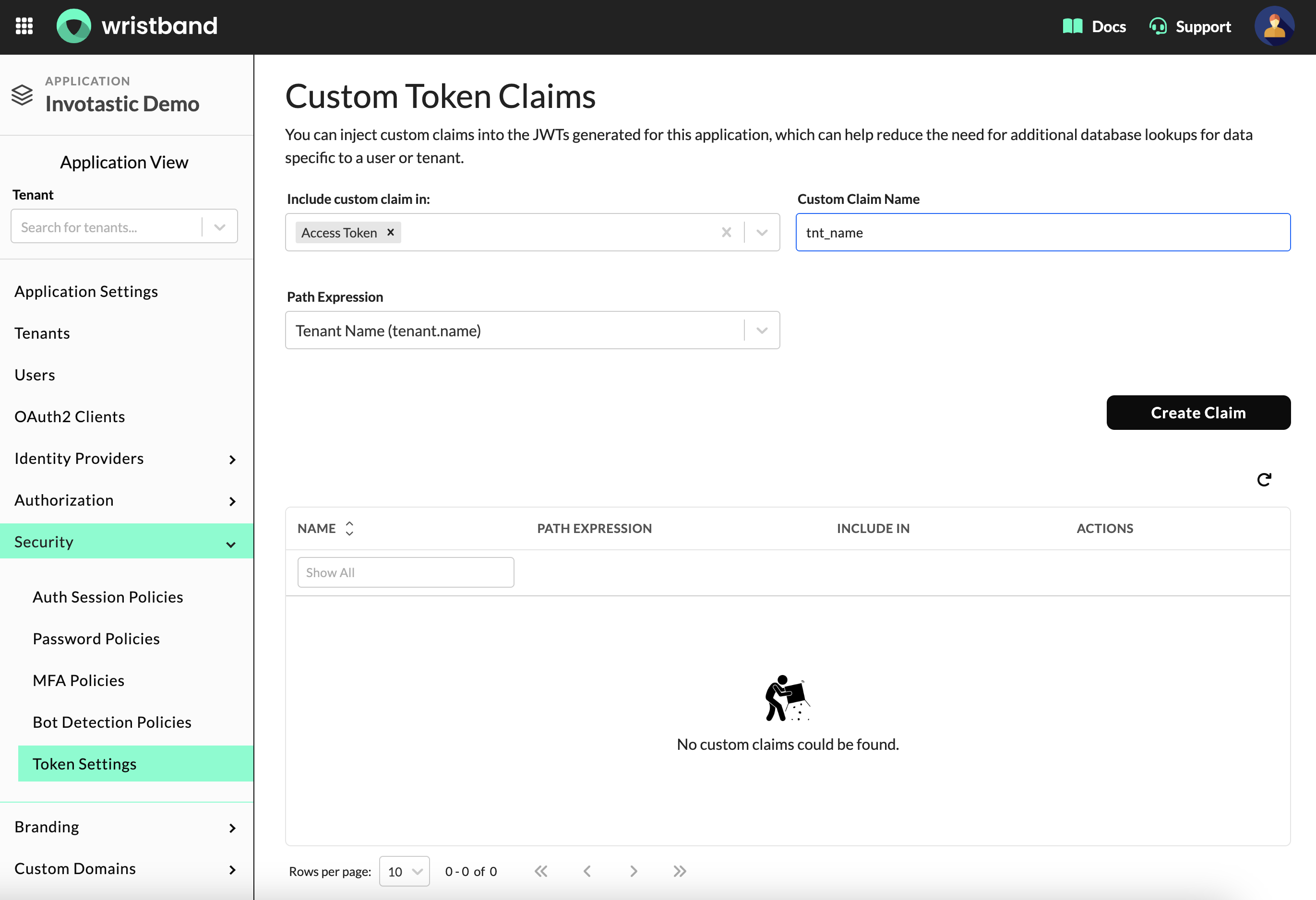Open Auth Session Policies
This screenshot has width=1316, height=900.
(108, 597)
